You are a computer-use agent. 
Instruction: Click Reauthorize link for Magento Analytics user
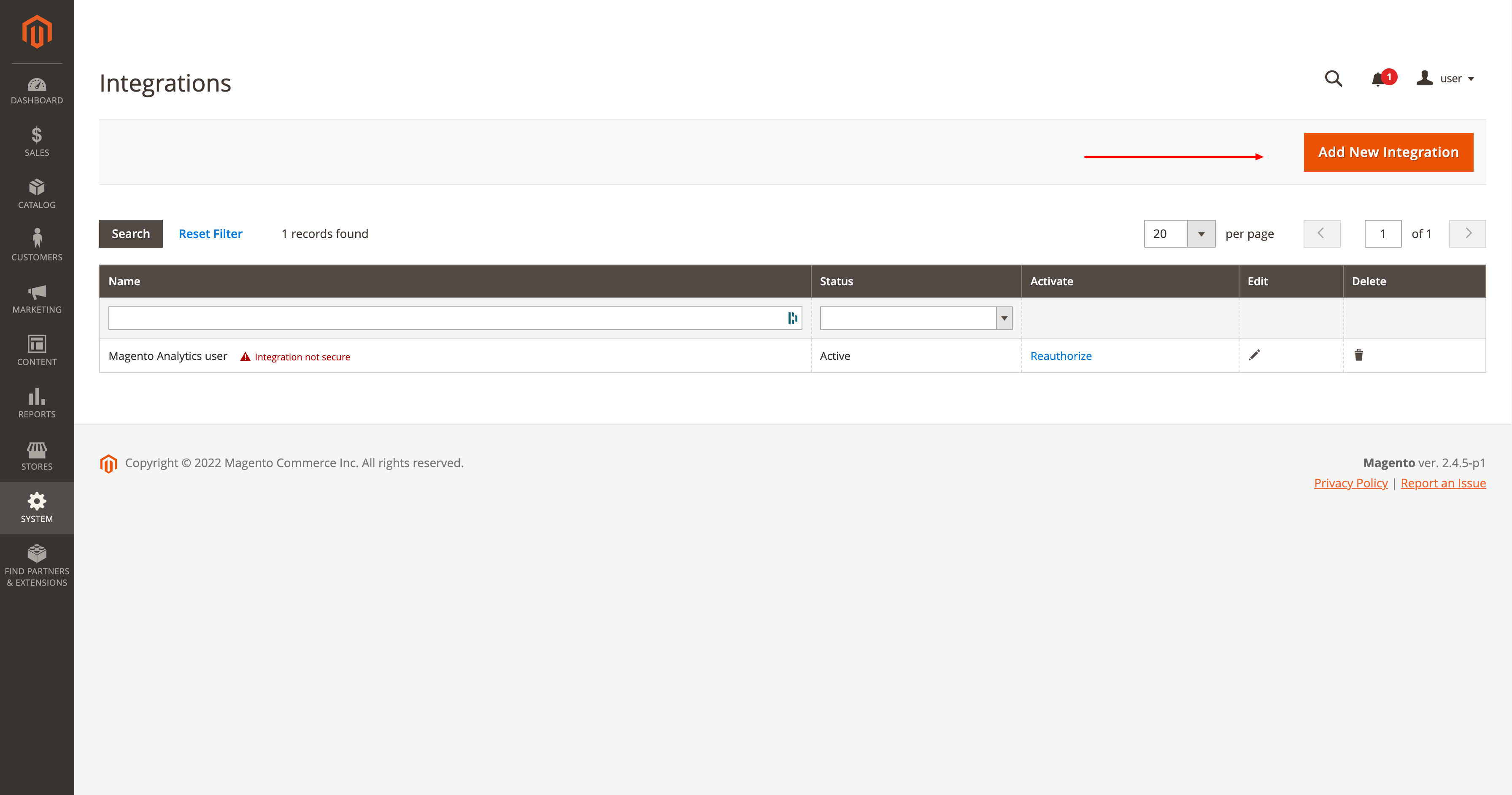1061,355
